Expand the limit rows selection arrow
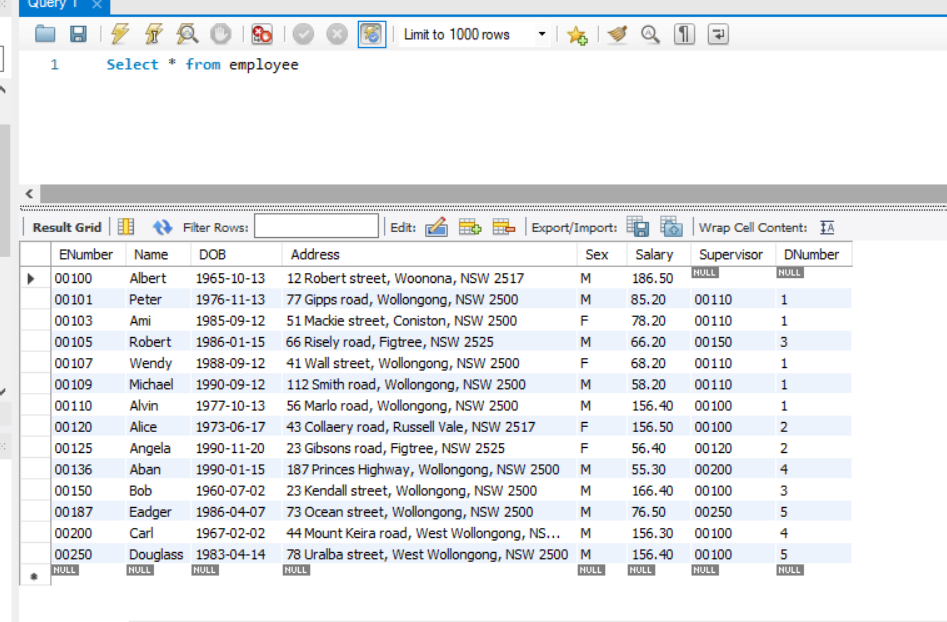Screen dimensions: 947x622 pos(541,34)
